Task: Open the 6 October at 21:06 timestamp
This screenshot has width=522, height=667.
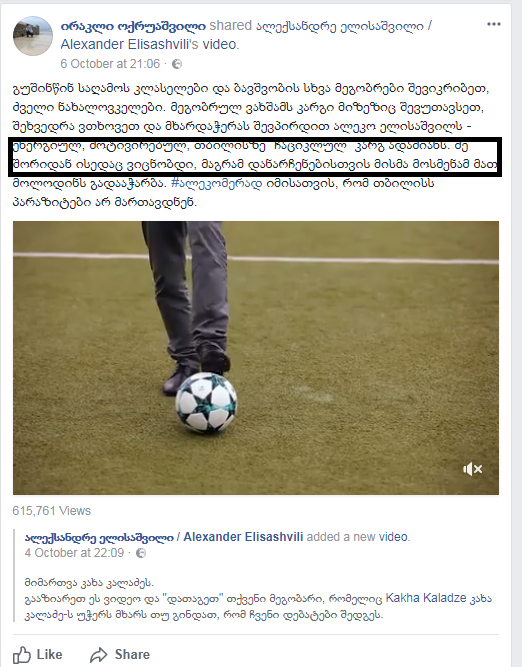Action: point(110,64)
